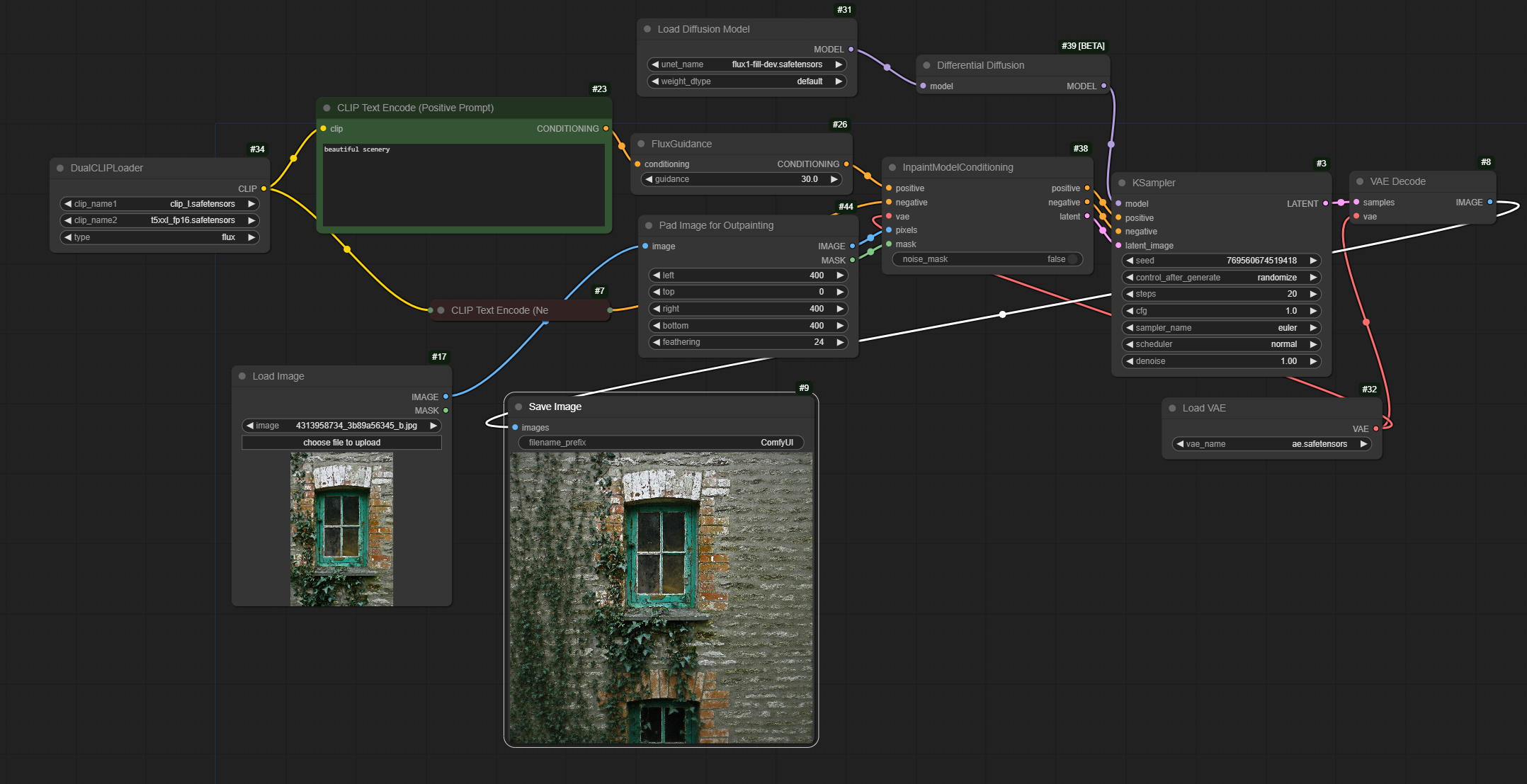The width and height of the screenshot is (1527, 784).
Task: Click the DualCLIPLoader CLIP output socket
Action: tap(263, 188)
